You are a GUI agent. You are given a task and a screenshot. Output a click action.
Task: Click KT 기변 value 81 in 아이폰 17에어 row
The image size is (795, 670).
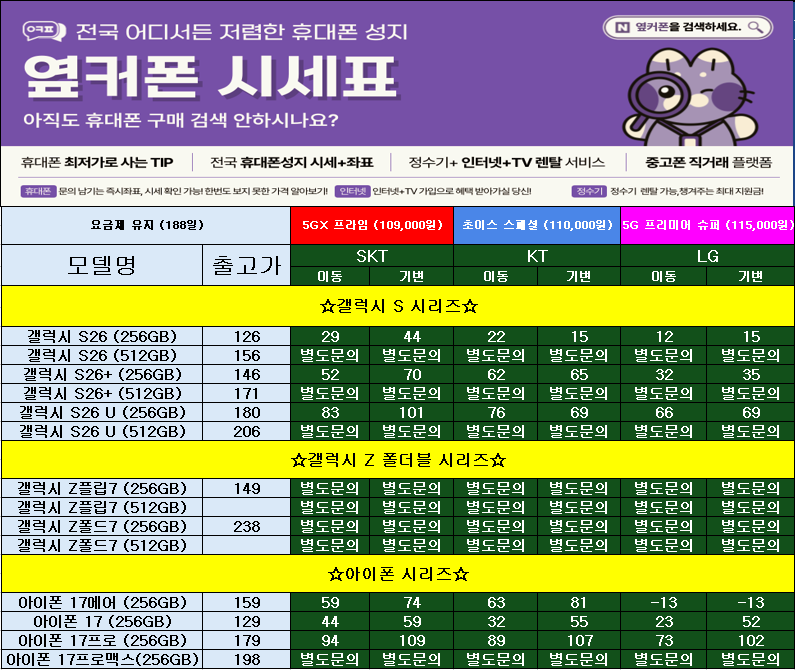pyautogui.click(x=579, y=603)
